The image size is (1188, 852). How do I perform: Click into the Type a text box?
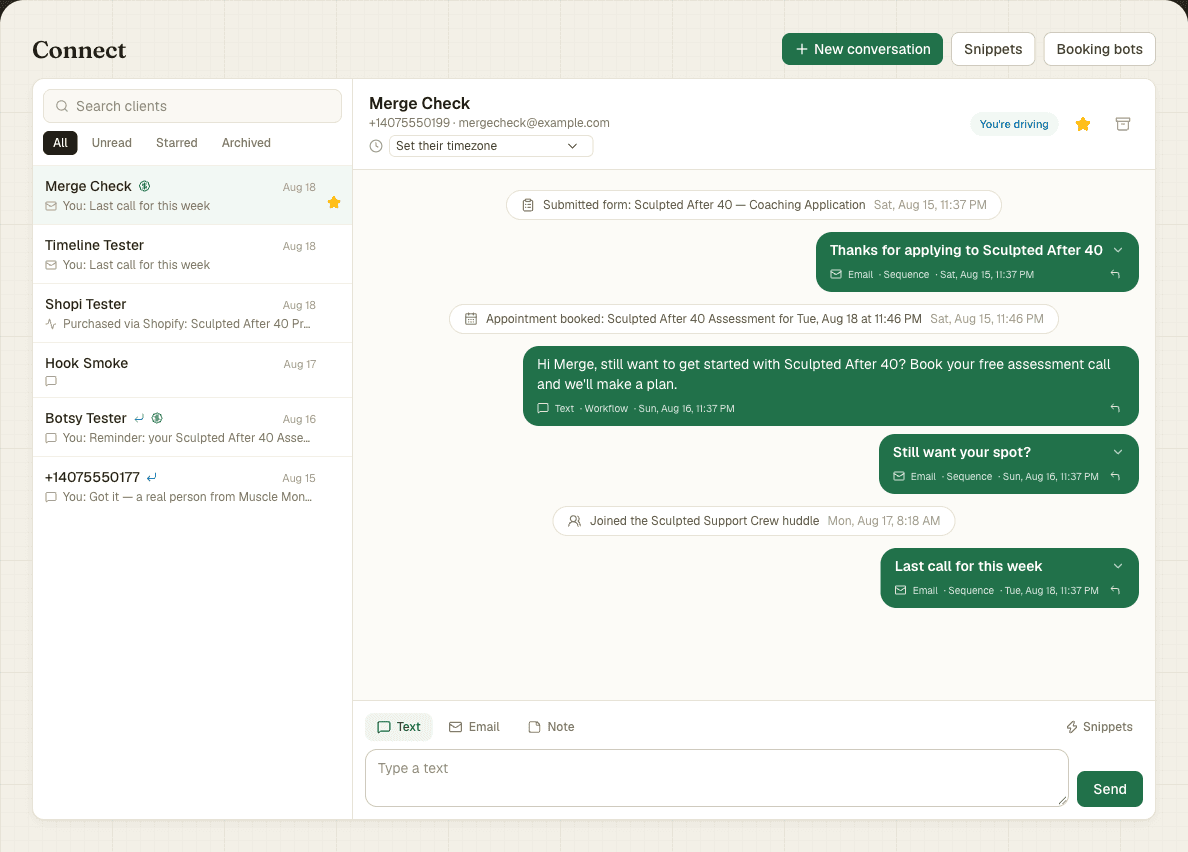point(717,778)
